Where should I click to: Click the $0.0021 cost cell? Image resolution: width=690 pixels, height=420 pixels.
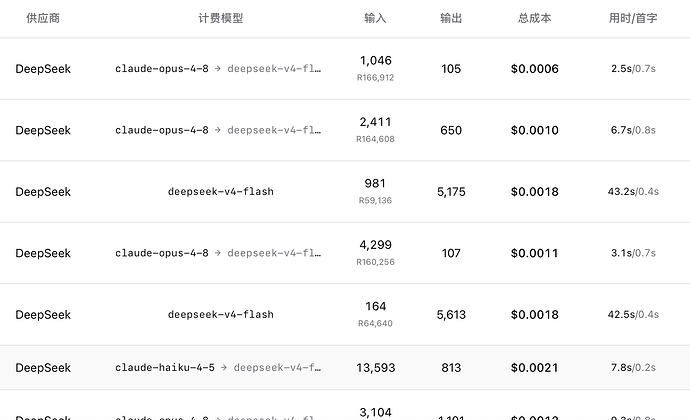[x=535, y=368]
